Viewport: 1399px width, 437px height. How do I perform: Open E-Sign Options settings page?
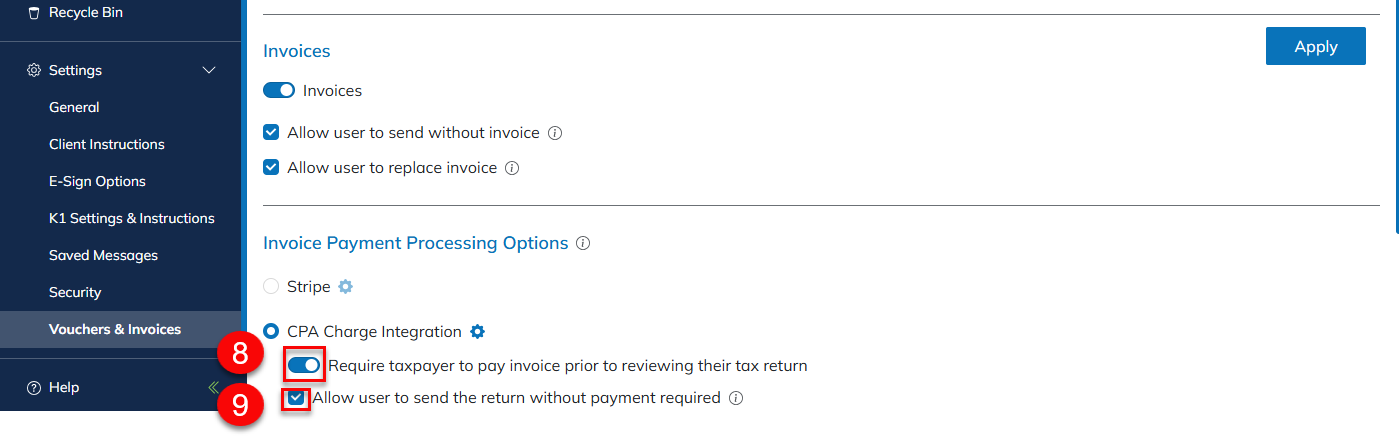click(x=97, y=182)
